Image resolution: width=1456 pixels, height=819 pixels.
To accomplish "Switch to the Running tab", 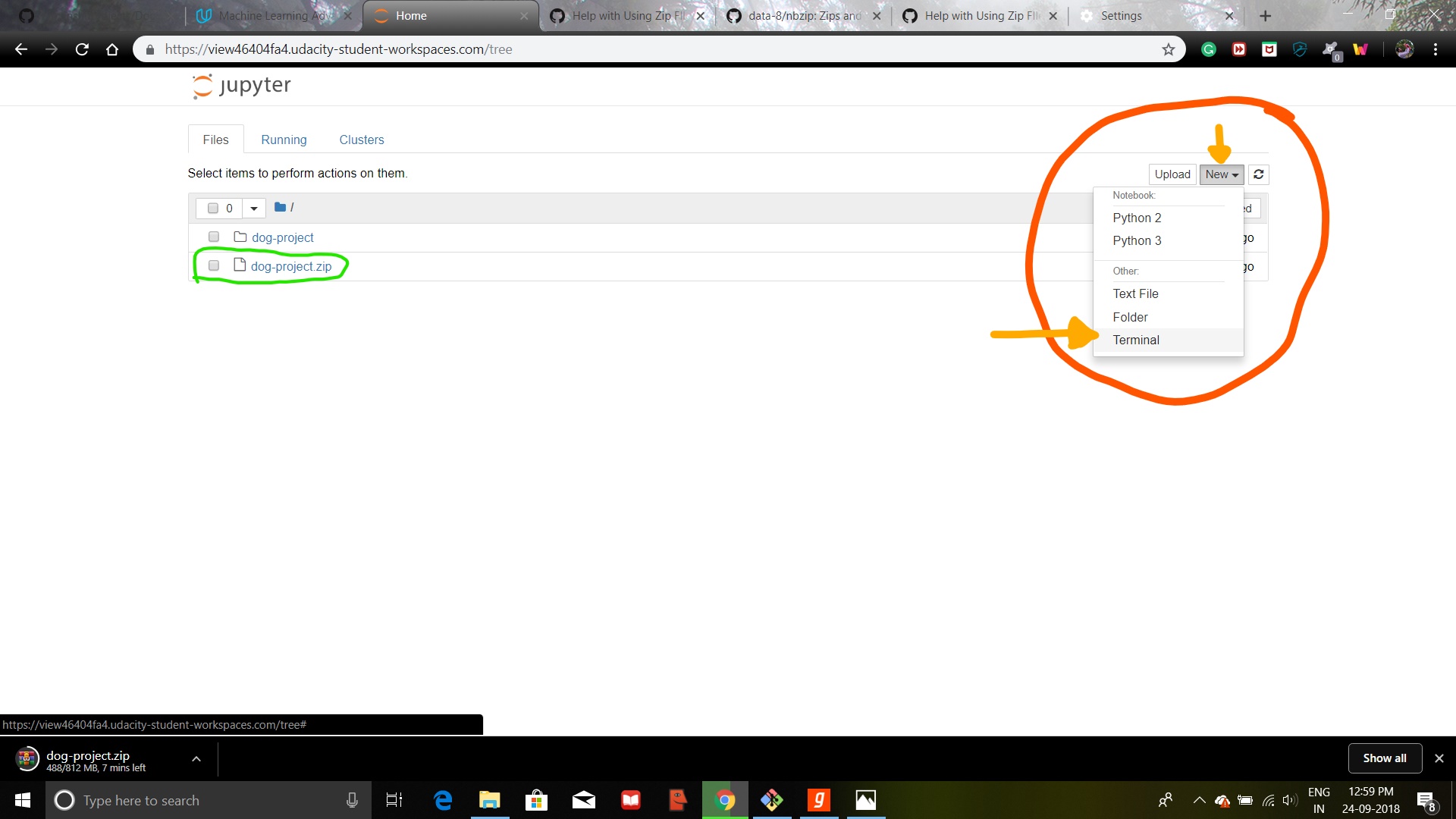I will click(284, 140).
